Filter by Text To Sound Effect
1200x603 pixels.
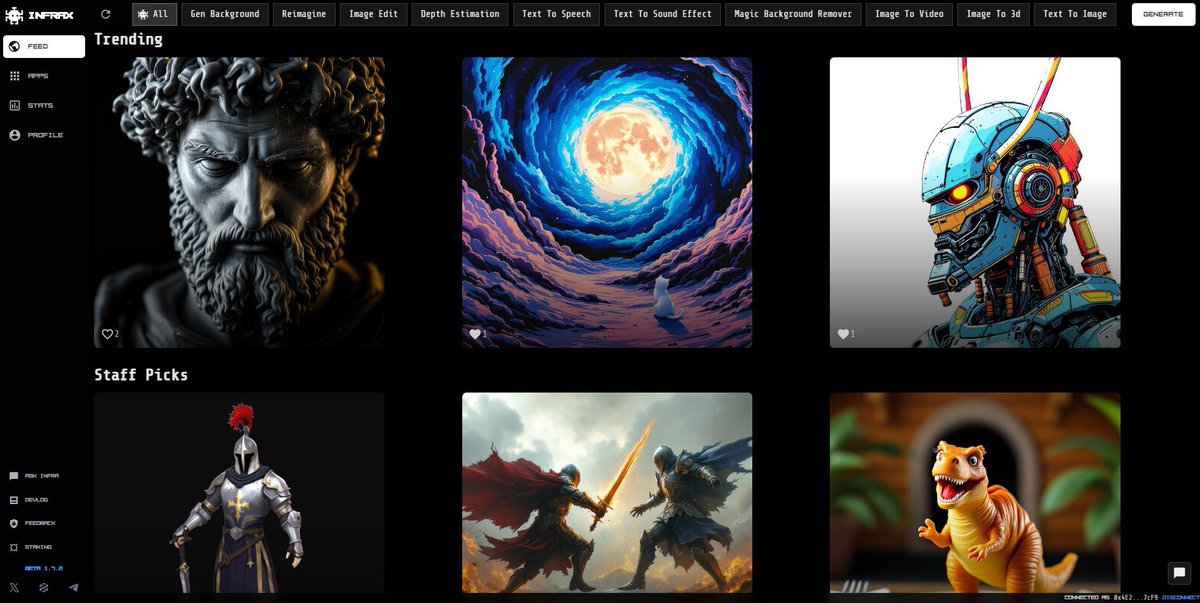(x=662, y=14)
